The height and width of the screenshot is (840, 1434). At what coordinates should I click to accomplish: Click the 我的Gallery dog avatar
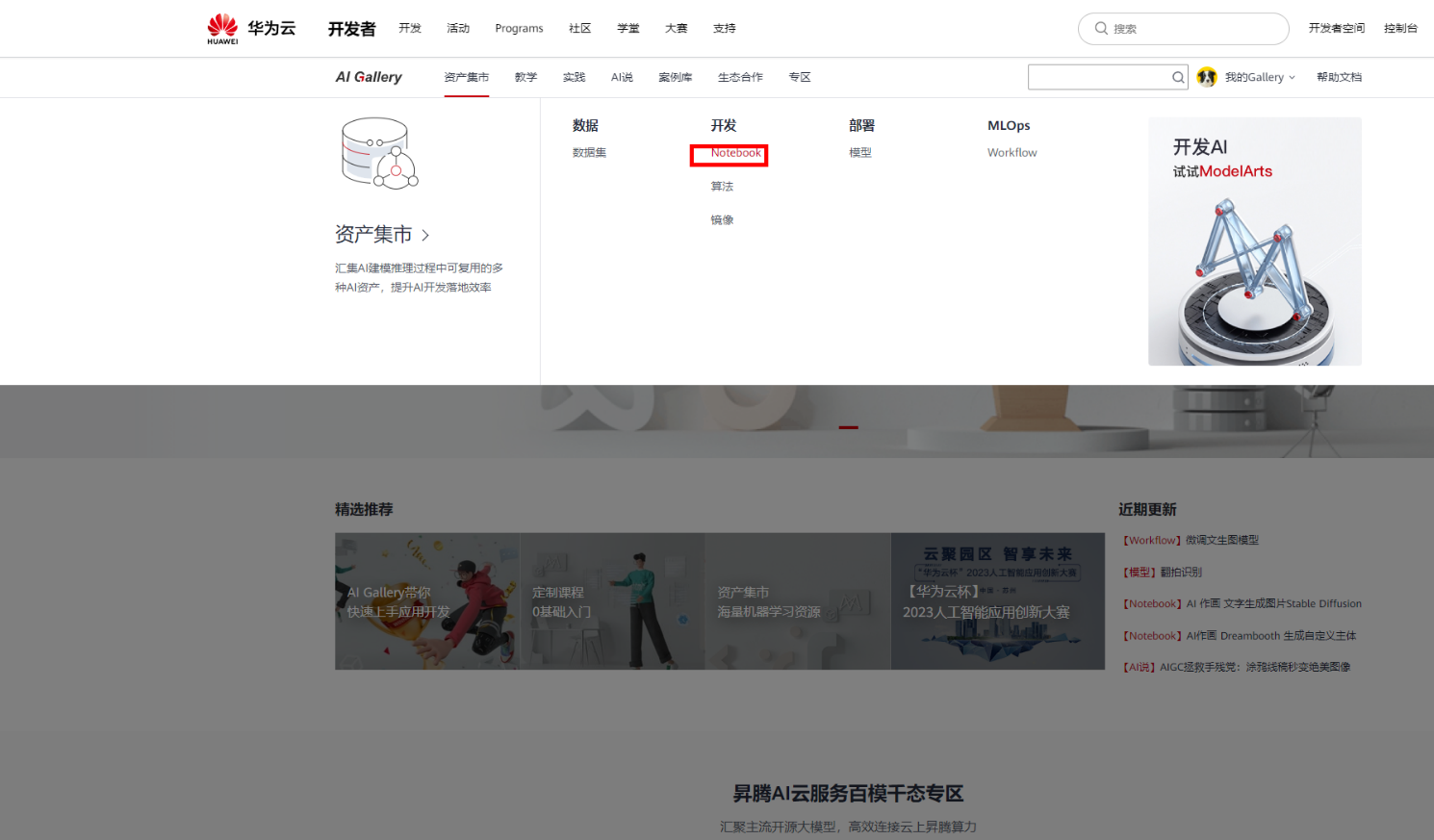pyautogui.click(x=1207, y=76)
